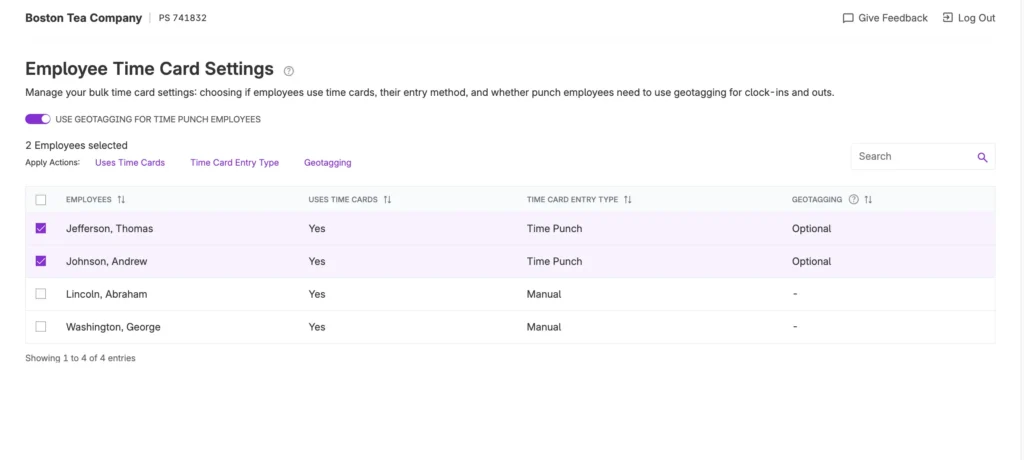Sort by Geotagging column arrows
The image size is (1024, 460).
[x=868, y=200]
